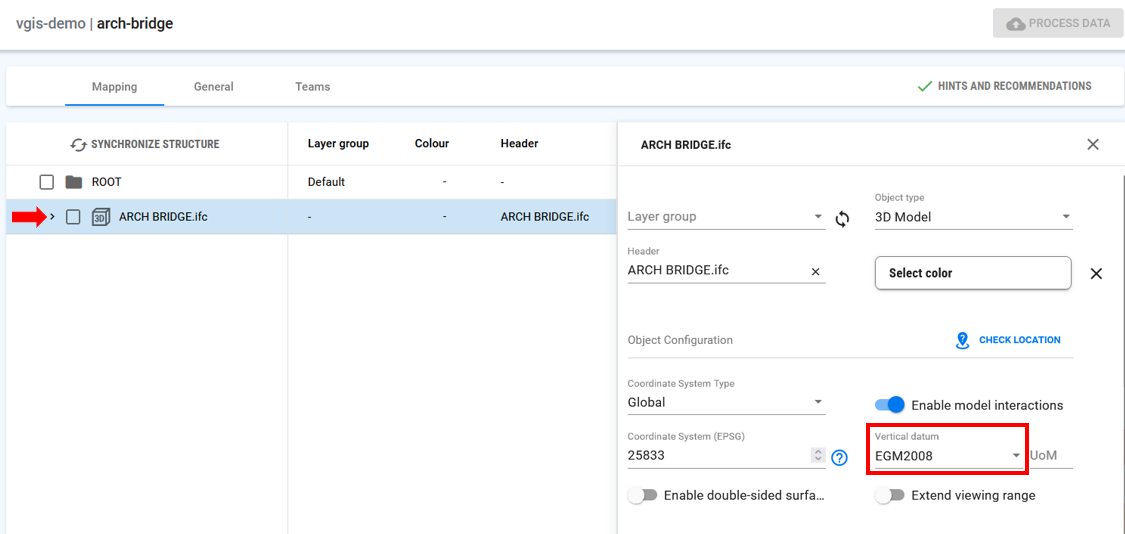Tick the ROOT checkbox
1125x534 pixels.
click(x=47, y=182)
